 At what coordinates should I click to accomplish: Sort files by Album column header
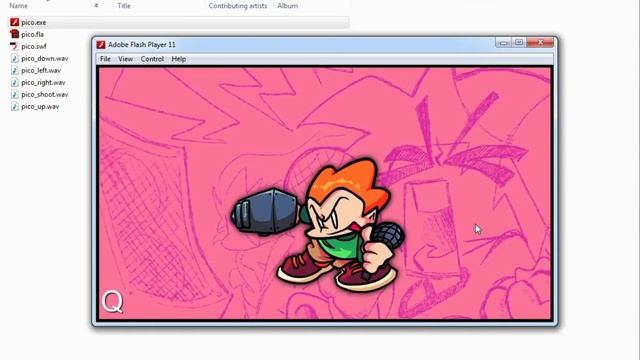(287, 6)
